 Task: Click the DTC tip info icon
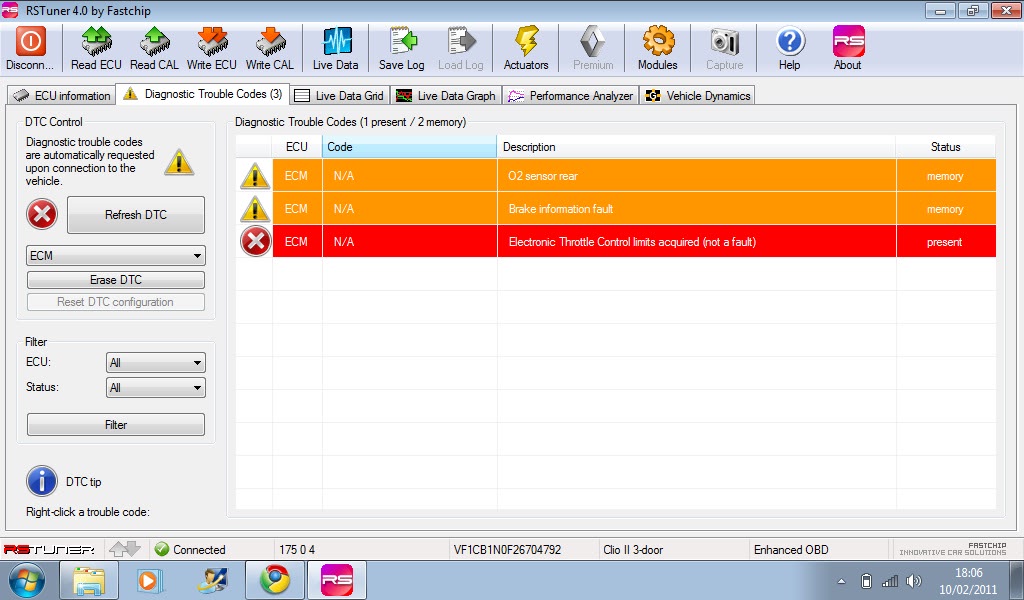pyautogui.click(x=42, y=481)
